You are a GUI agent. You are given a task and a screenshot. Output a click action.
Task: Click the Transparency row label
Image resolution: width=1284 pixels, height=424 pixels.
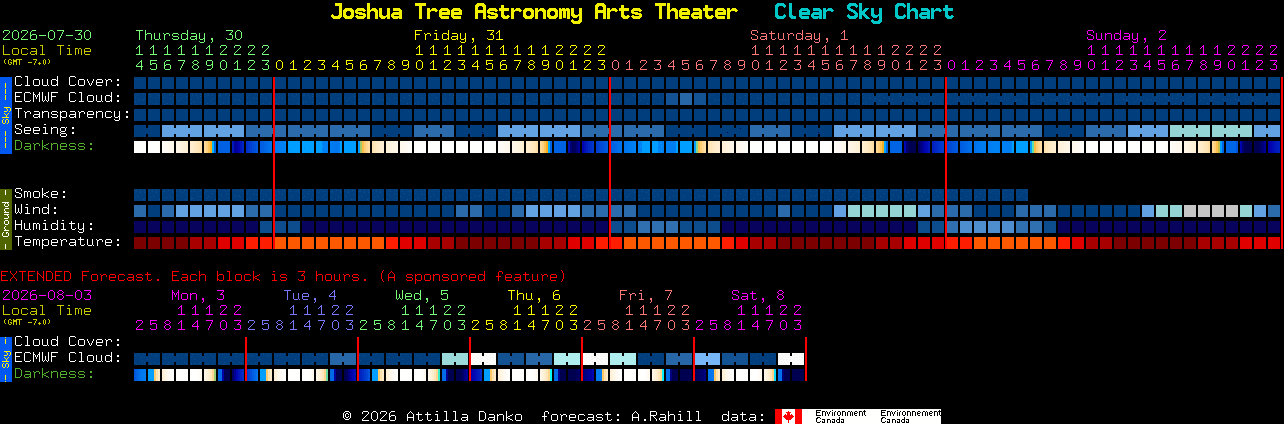click(72, 114)
